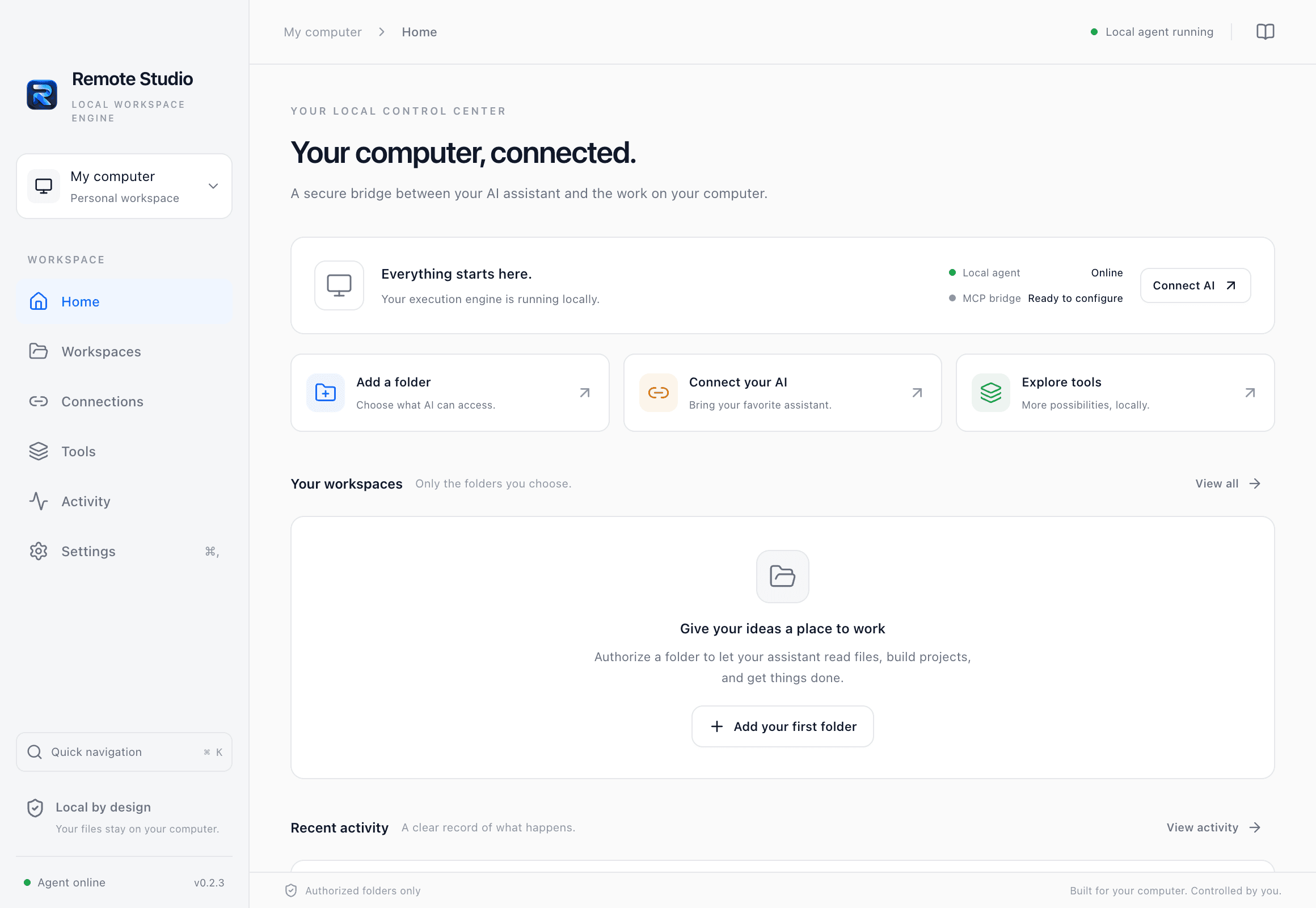Click the Local by design shield icon
This screenshot has width=1316, height=908.
(35, 808)
